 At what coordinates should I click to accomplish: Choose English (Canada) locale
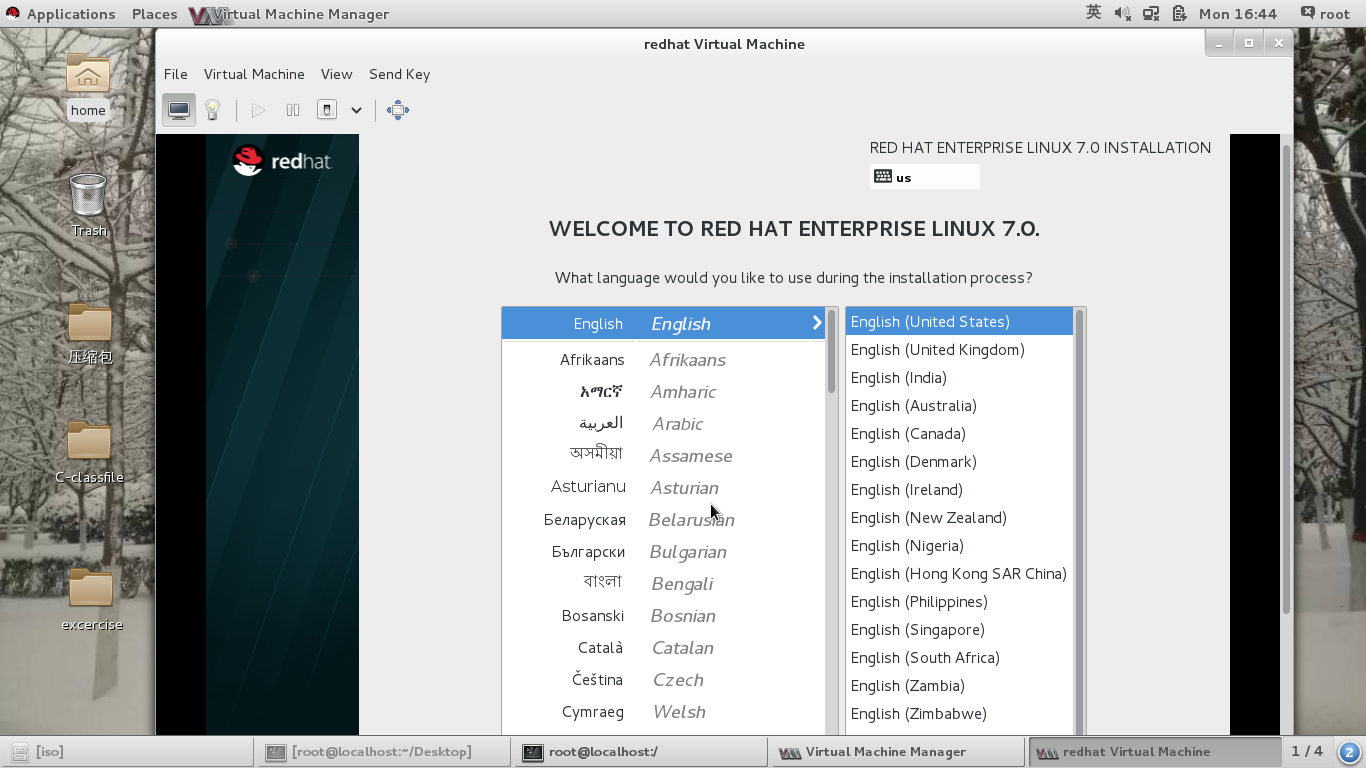pos(959,433)
